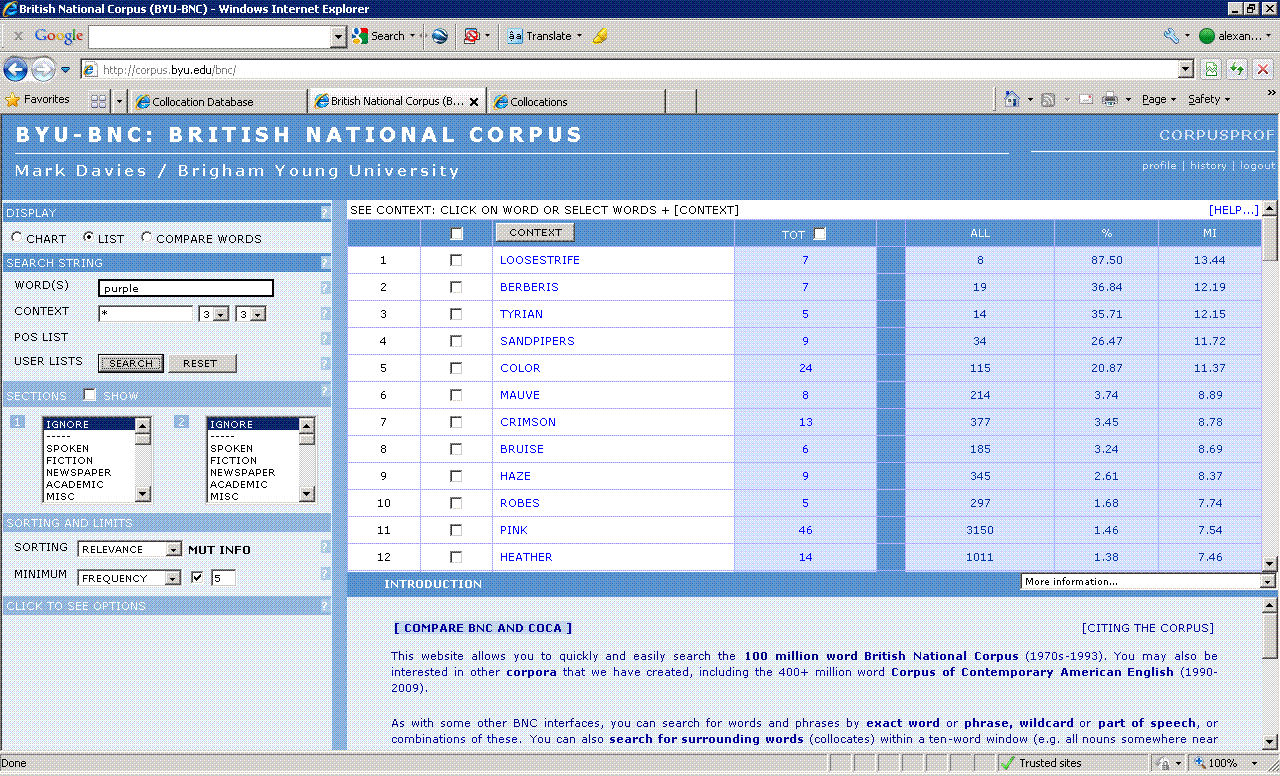
Task: Click the results table scrollbar down arrow
Action: [1269, 564]
